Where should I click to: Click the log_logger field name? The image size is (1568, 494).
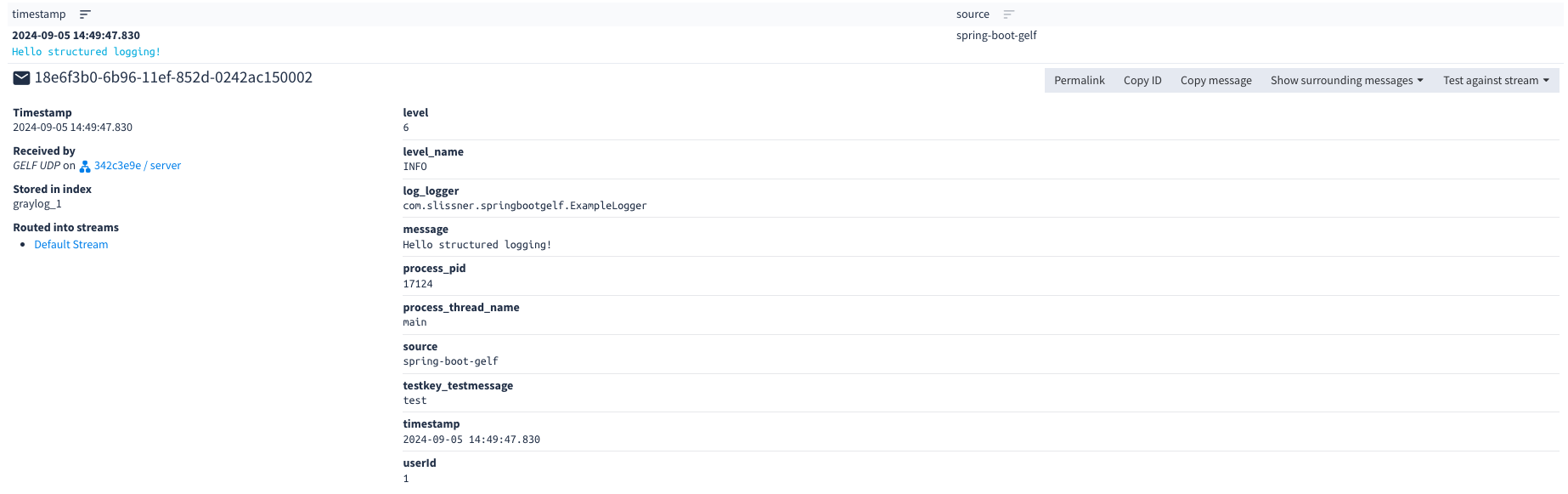tap(431, 190)
